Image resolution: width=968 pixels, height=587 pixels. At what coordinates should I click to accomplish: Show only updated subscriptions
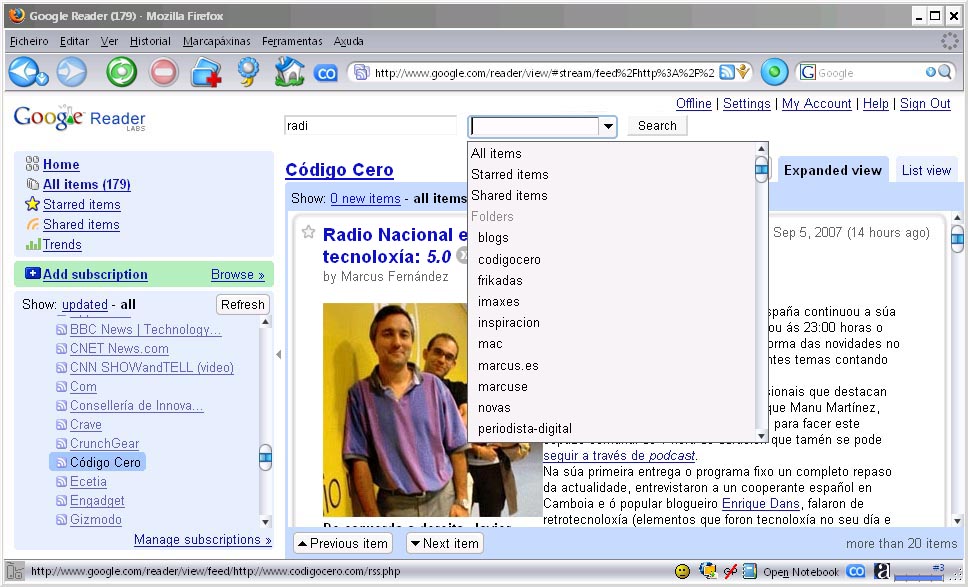click(85, 304)
